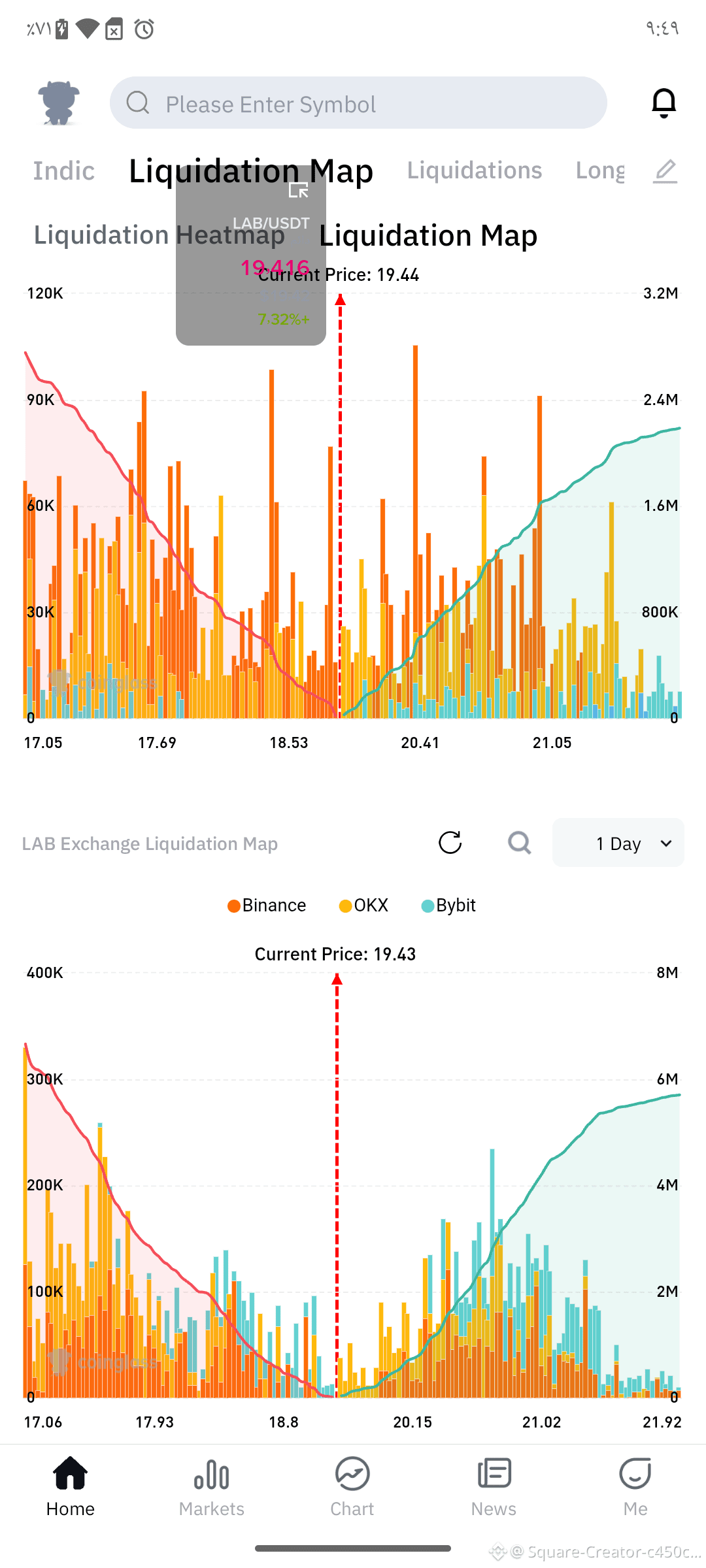Open the Long tab at top
Image resolution: width=706 pixels, height=1568 pixels.
pos(600,171)
